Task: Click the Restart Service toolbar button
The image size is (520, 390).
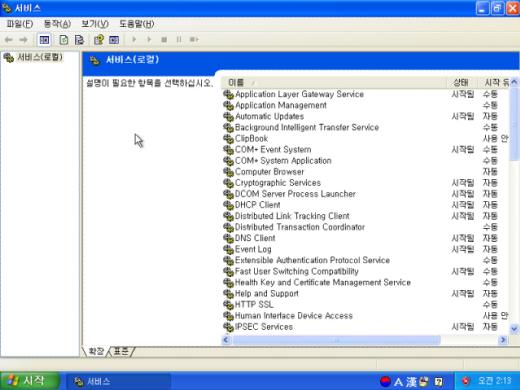Action: click(194, 39)
